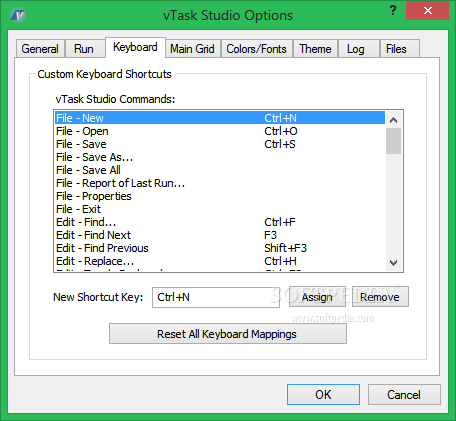Select the Edit - Replace... command

220,261
